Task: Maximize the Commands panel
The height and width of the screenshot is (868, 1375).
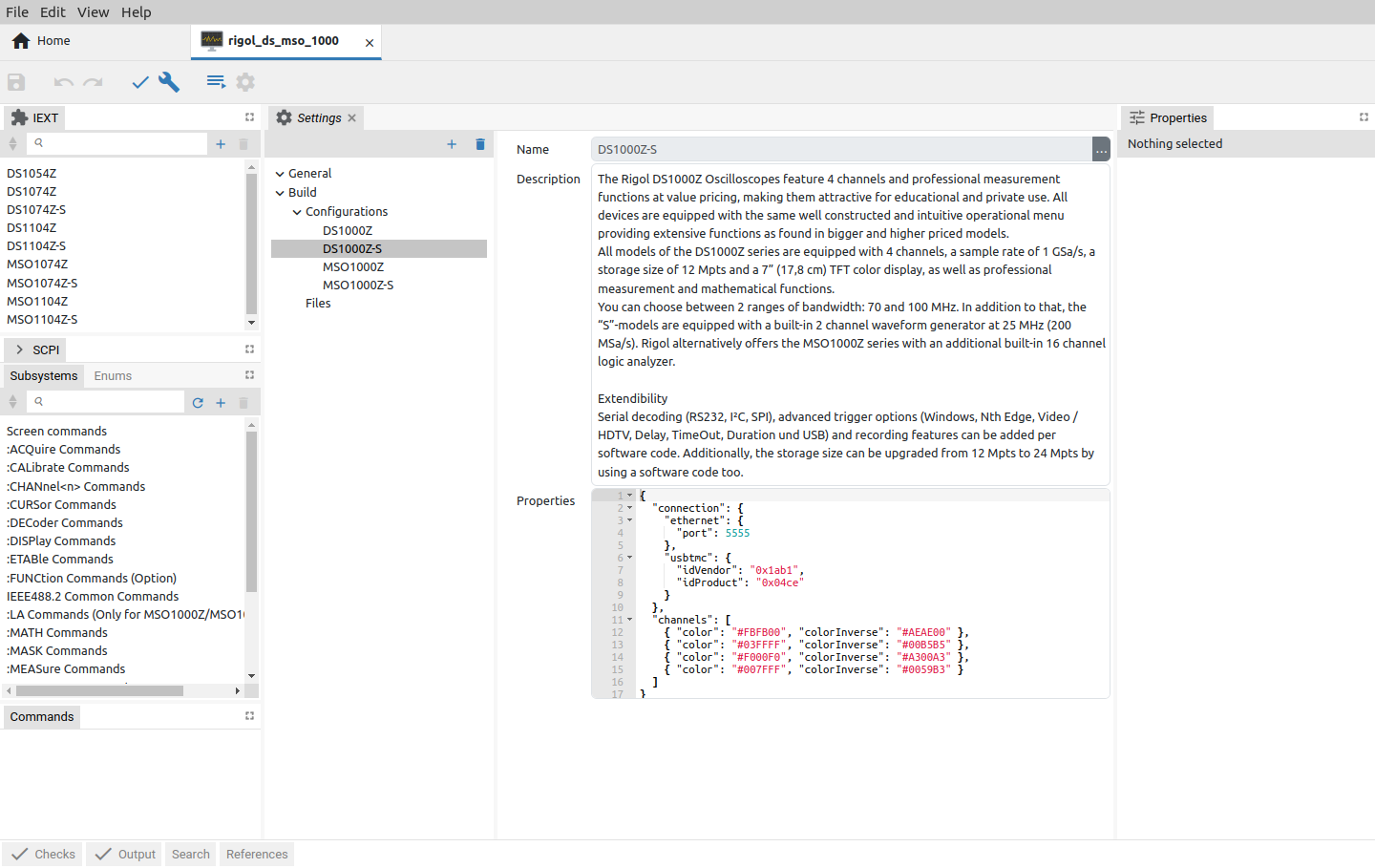Action: pos(249,716)
